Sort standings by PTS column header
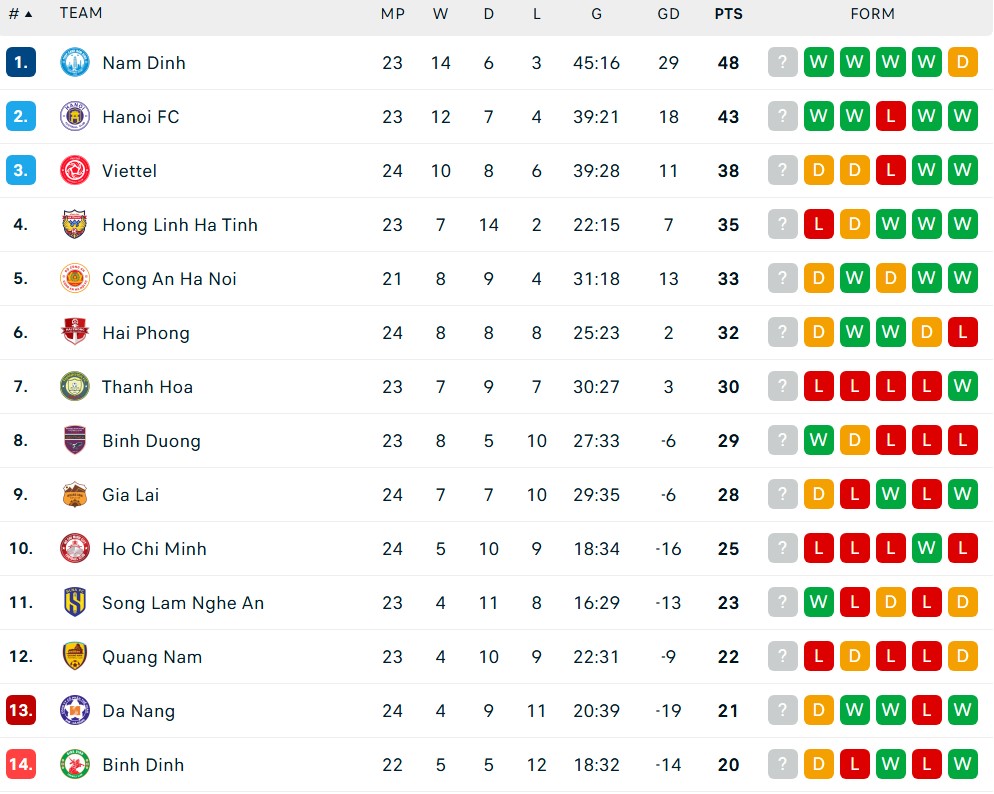The width and height of the screenshot is (994, 794). coord(728,14)
